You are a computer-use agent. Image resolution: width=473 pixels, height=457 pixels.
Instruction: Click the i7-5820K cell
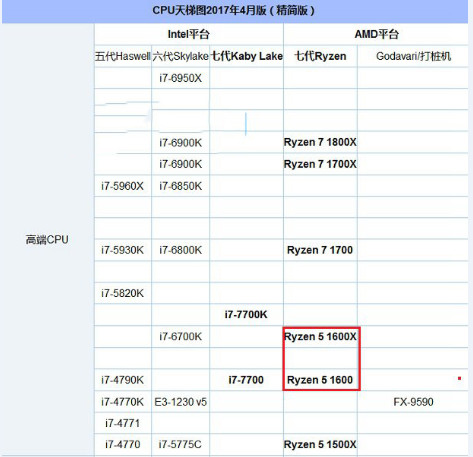[122, 293]
